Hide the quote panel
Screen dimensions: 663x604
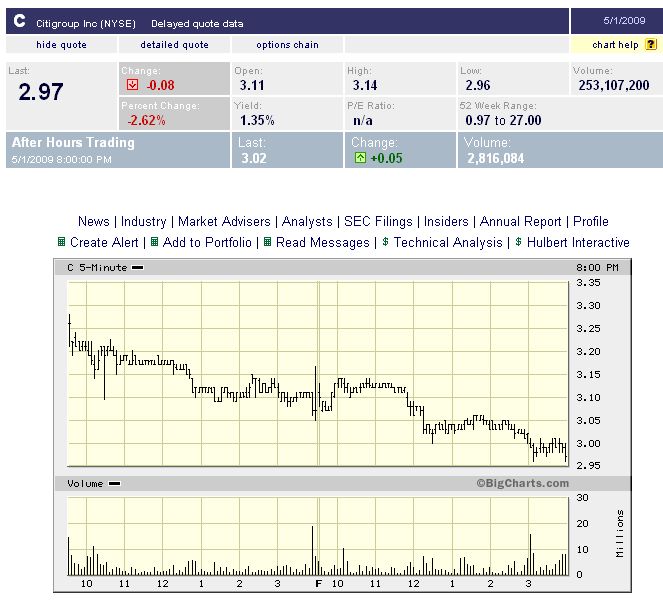pyautogui.click(x=61, y=45)
